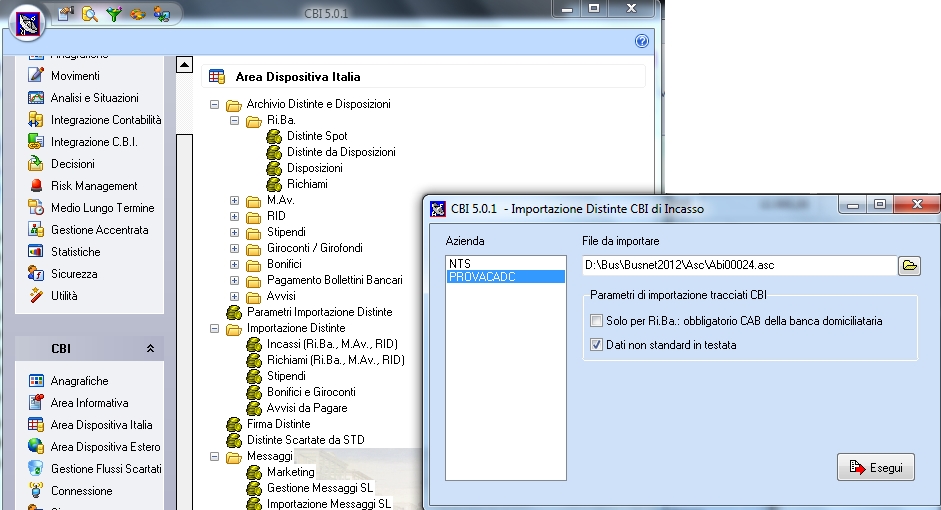Click the sidebar scroll up arrow
This screenshot has height=510, width=941.
click(x=184, y=64)
